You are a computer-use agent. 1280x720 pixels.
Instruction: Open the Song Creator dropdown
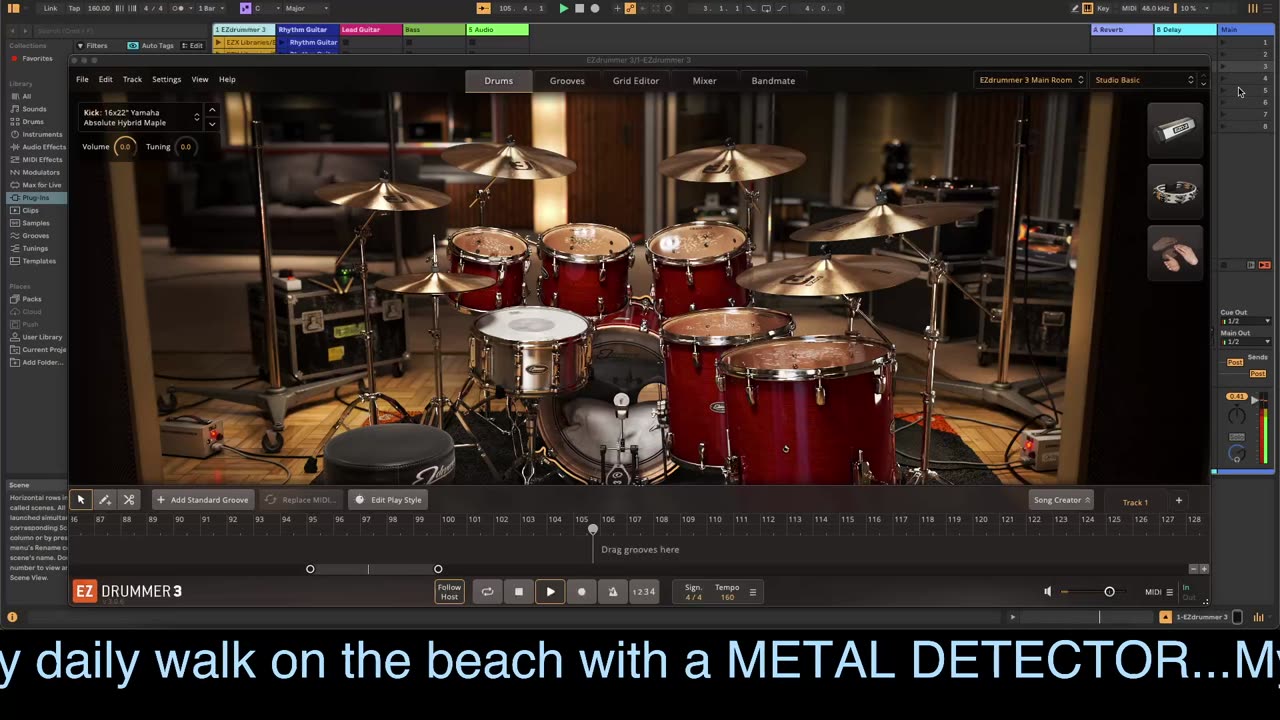[x=1062, y=500]
